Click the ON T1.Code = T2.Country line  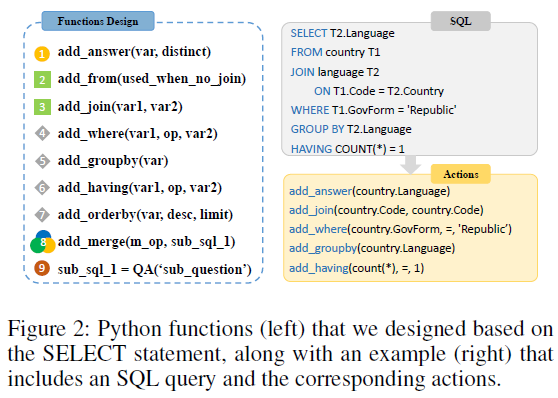(379, 91)
